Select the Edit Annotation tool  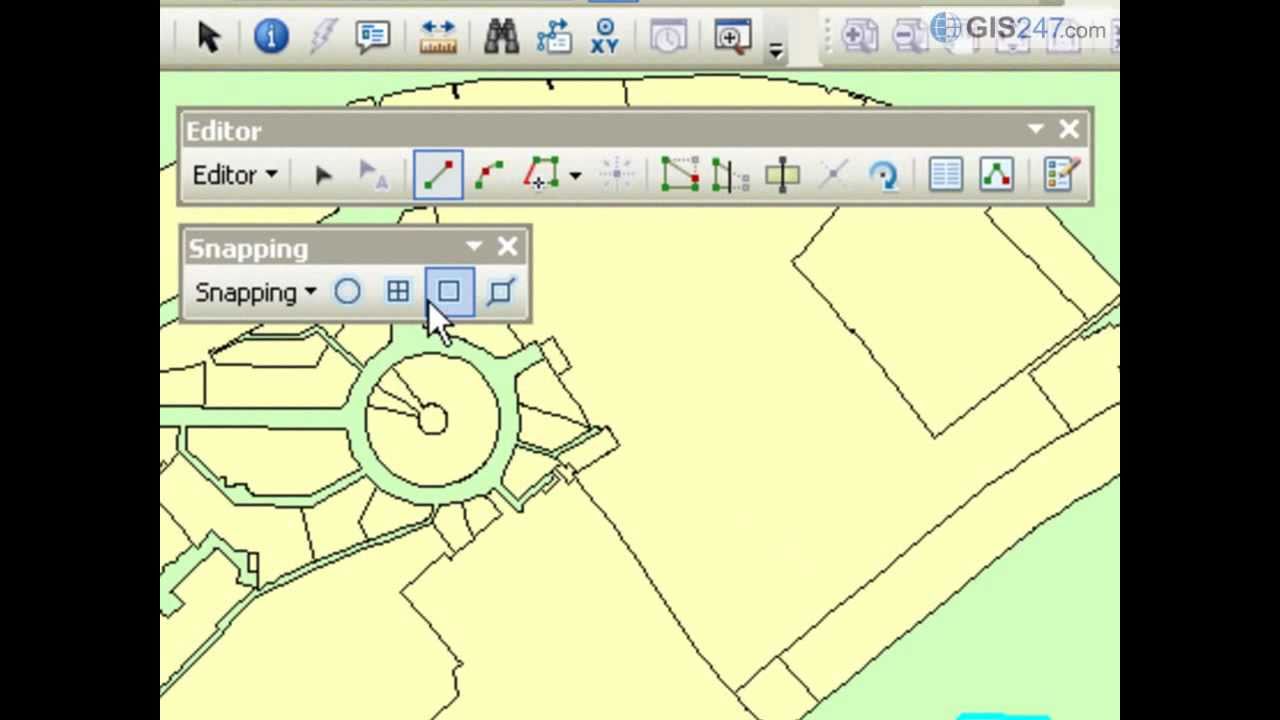[x=373, y=175]
